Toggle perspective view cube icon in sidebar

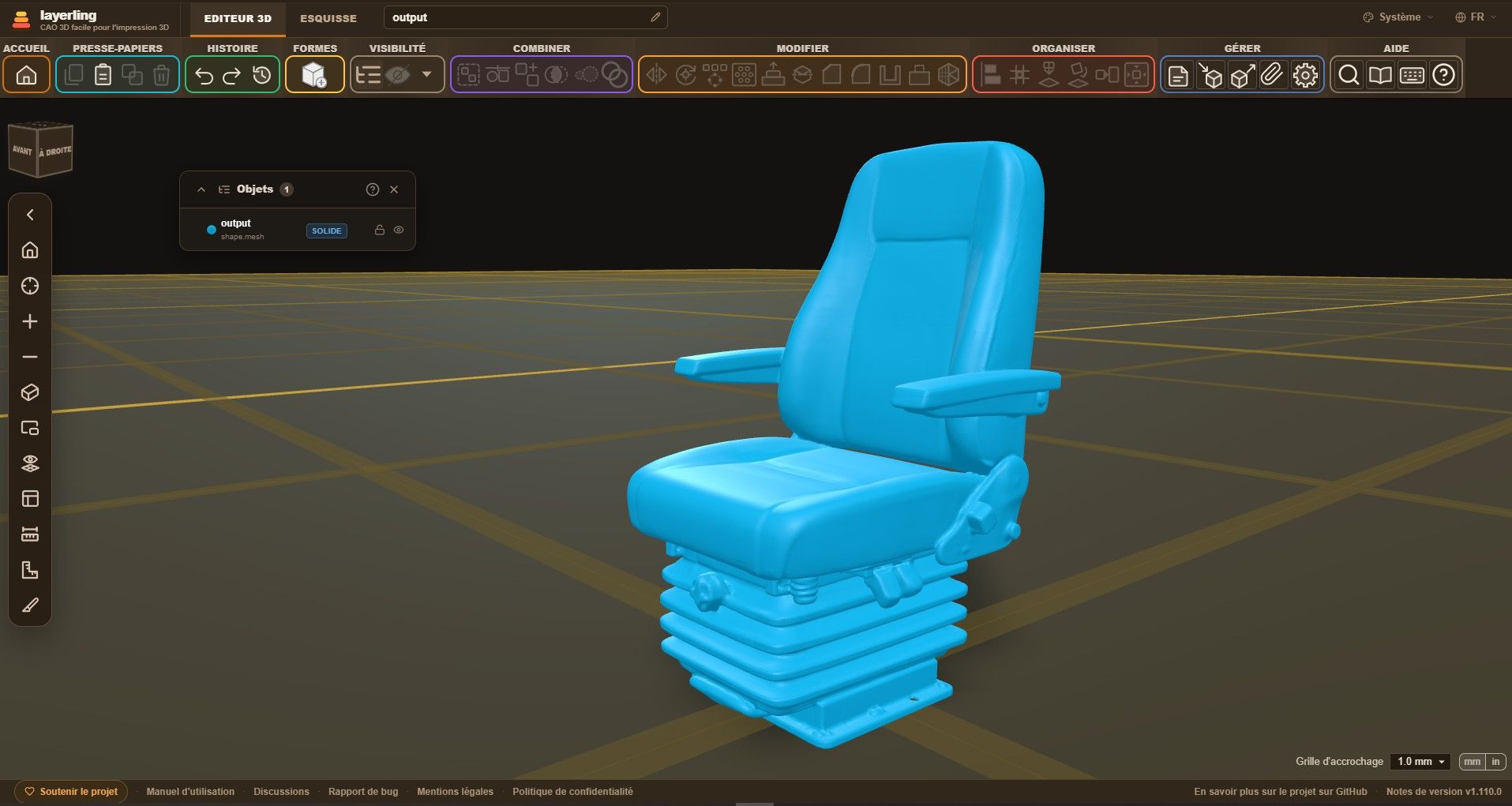30,392
